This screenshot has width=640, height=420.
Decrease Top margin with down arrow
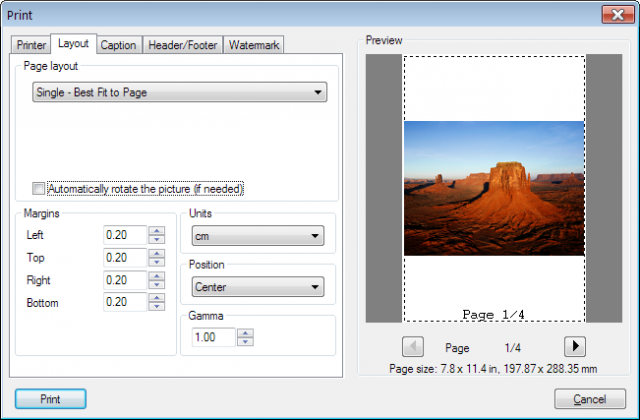point(157,262)
